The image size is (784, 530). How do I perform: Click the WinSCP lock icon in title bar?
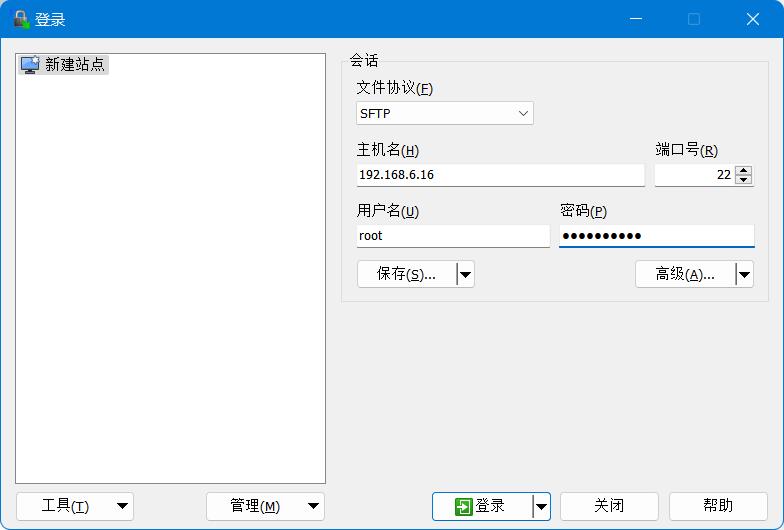(20, 19)
